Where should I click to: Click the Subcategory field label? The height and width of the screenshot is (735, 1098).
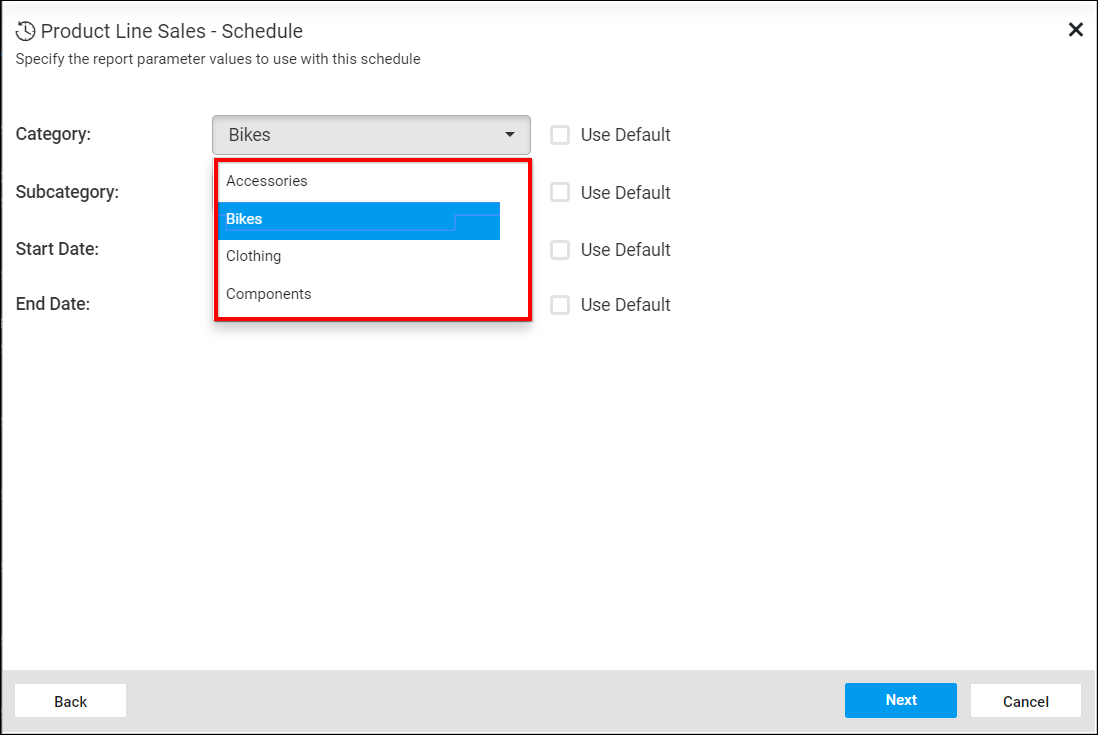[67, 192]
